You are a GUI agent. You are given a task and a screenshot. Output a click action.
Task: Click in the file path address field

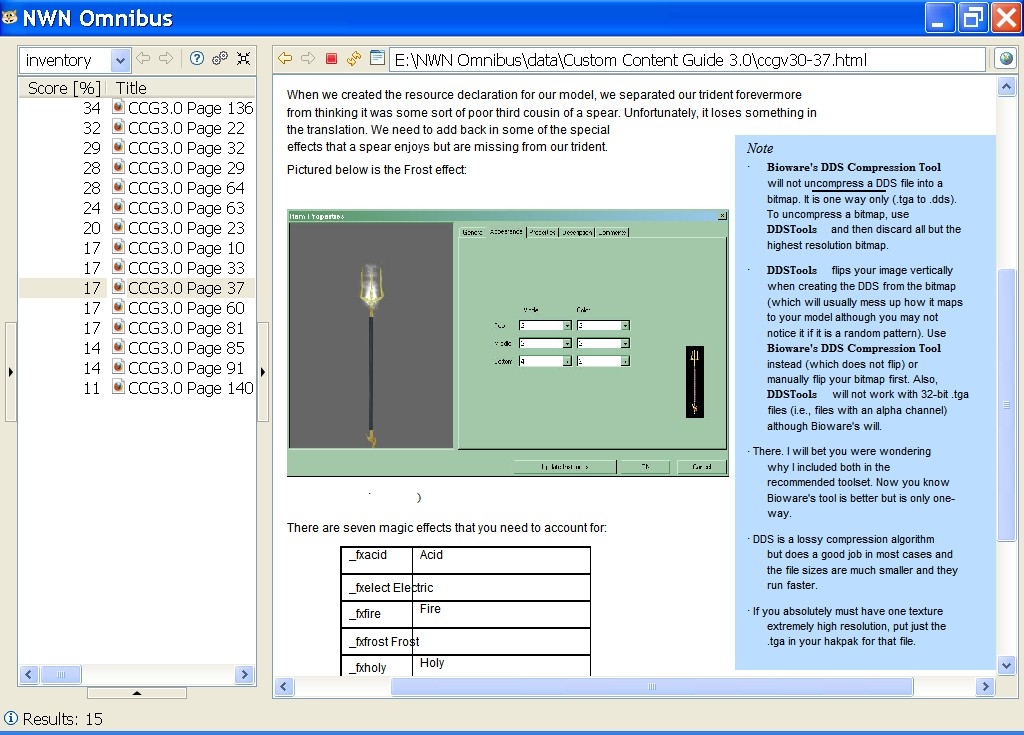pyautogui.click(x=686, y=60)
